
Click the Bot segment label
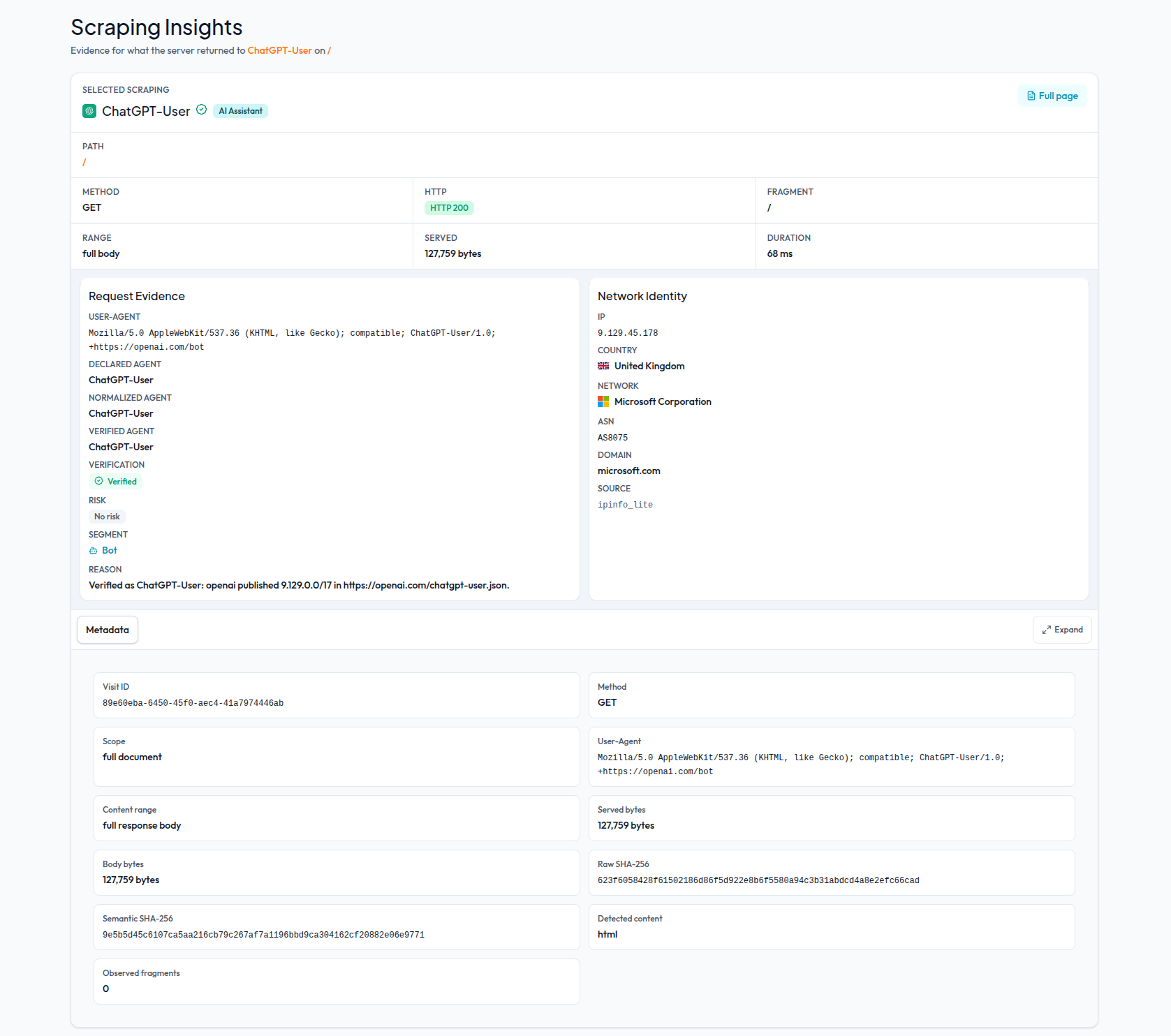click(110, 550)
